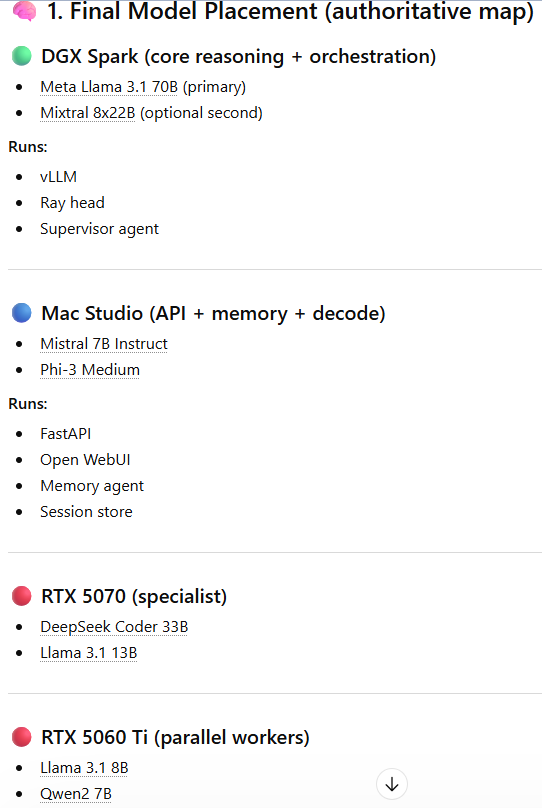Screen dimensions: 542x808
Task: Click the green circle beside DGX Spark
Action: 22,56
